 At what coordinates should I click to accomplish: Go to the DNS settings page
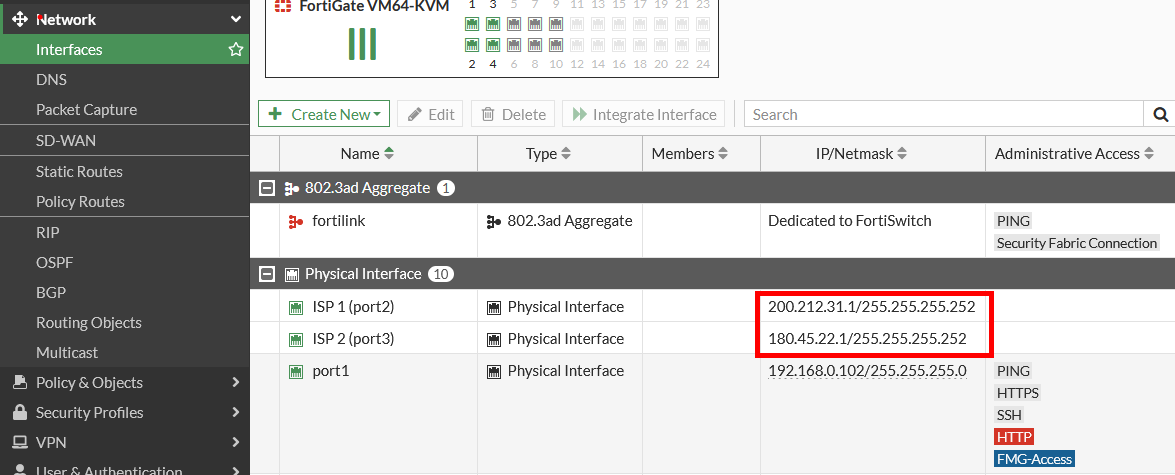(51, 79)
